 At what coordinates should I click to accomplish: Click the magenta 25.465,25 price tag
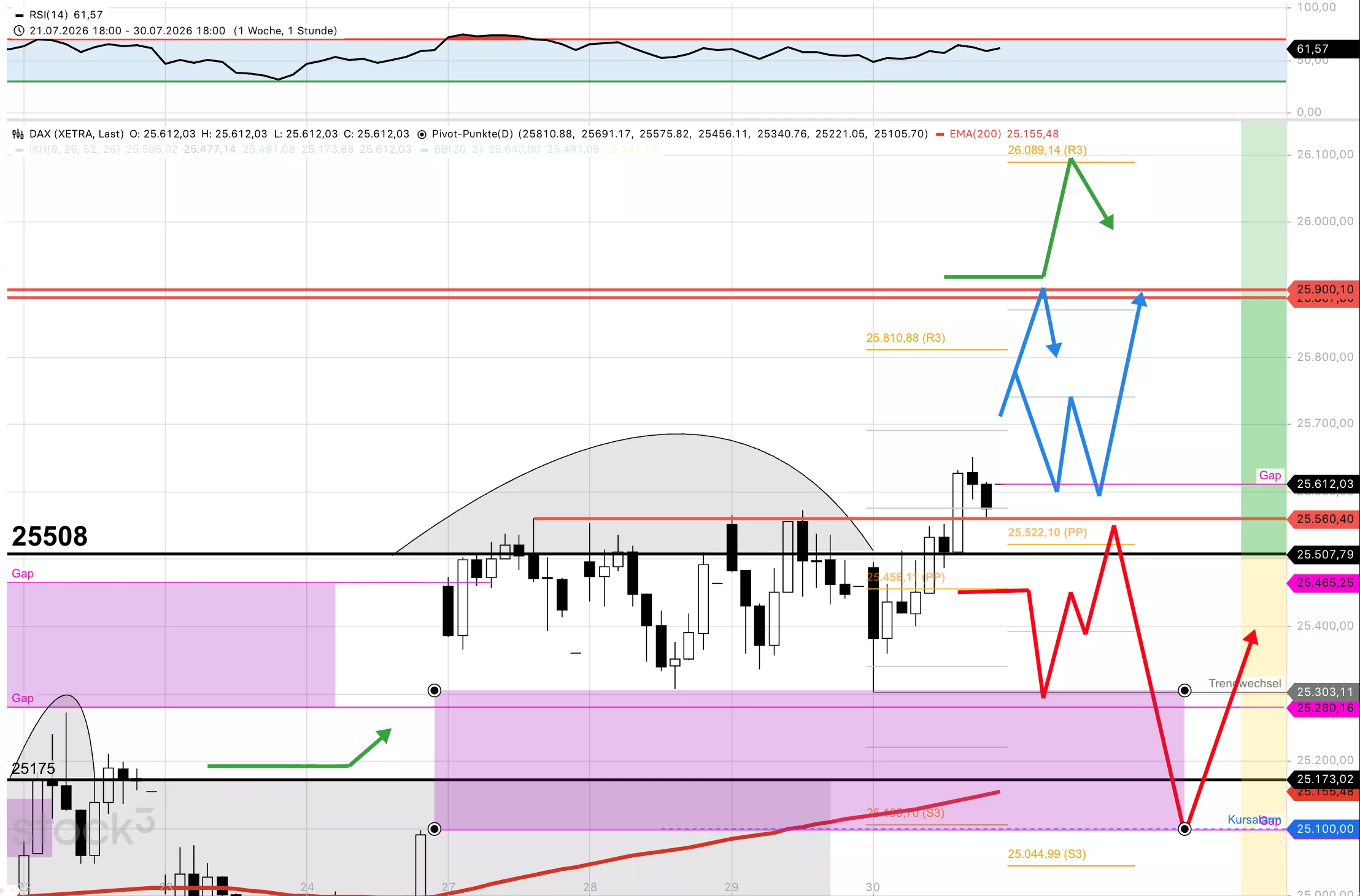pos(1324,582)
